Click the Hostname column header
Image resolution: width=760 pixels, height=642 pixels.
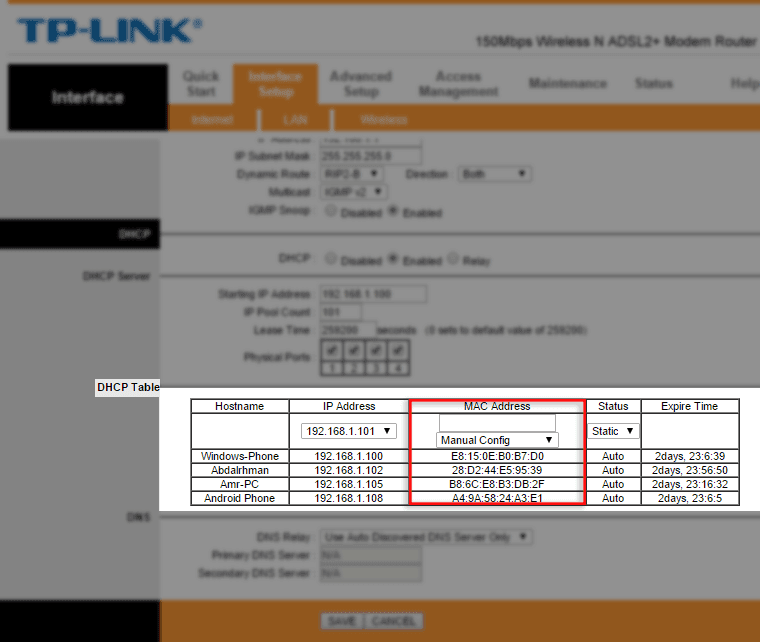pos(240,406)
